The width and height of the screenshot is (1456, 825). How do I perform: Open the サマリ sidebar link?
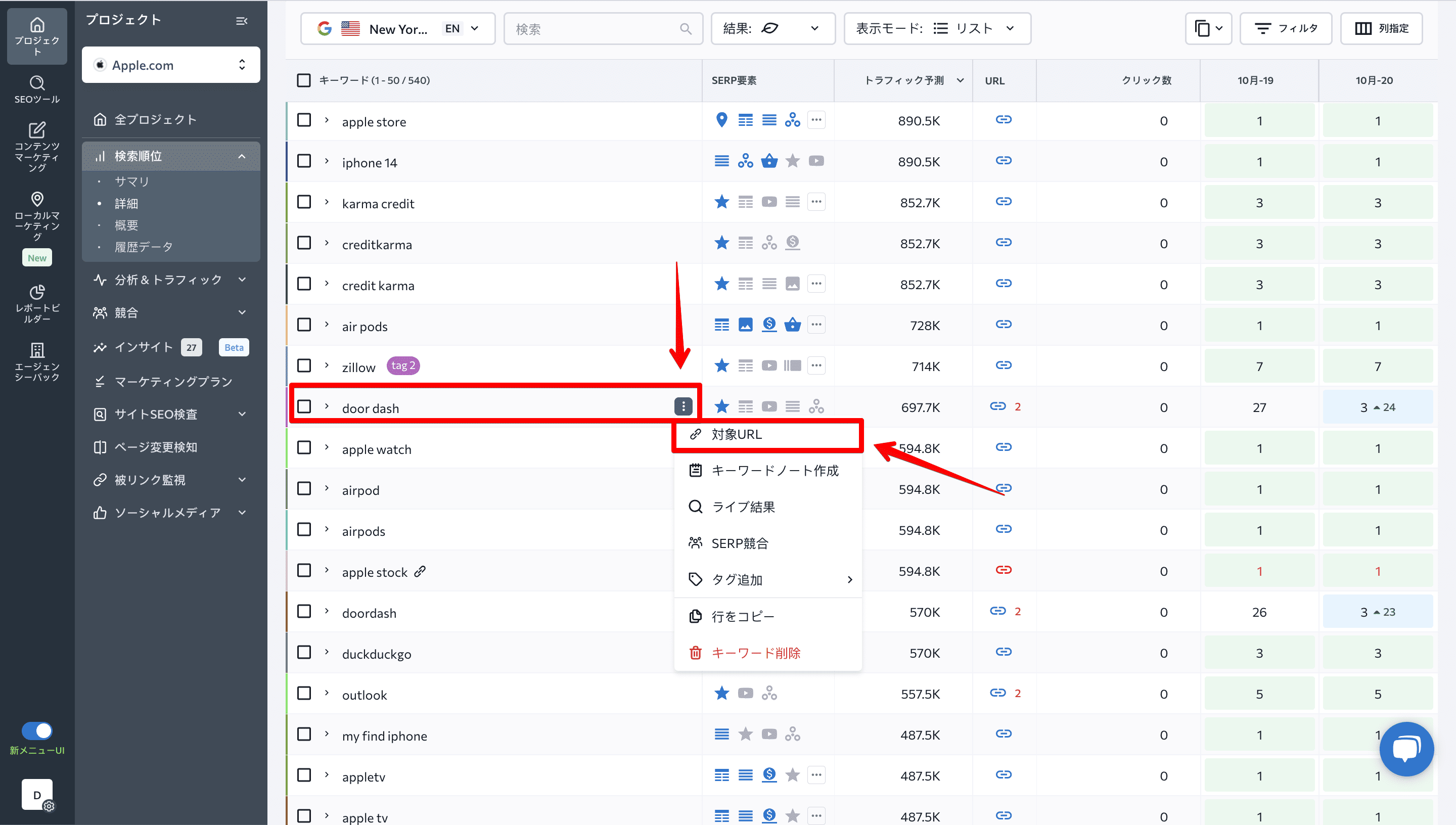point(131,181)
